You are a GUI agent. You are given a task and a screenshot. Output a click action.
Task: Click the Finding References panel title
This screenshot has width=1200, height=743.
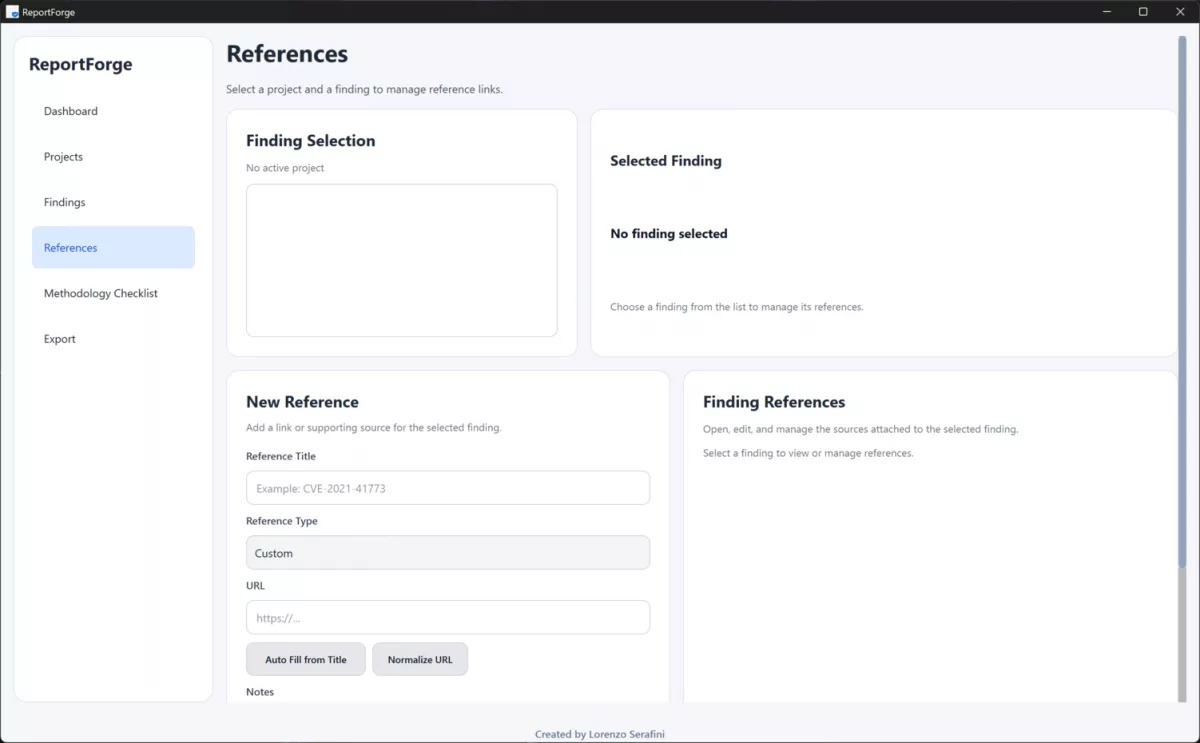click(773, 401)
